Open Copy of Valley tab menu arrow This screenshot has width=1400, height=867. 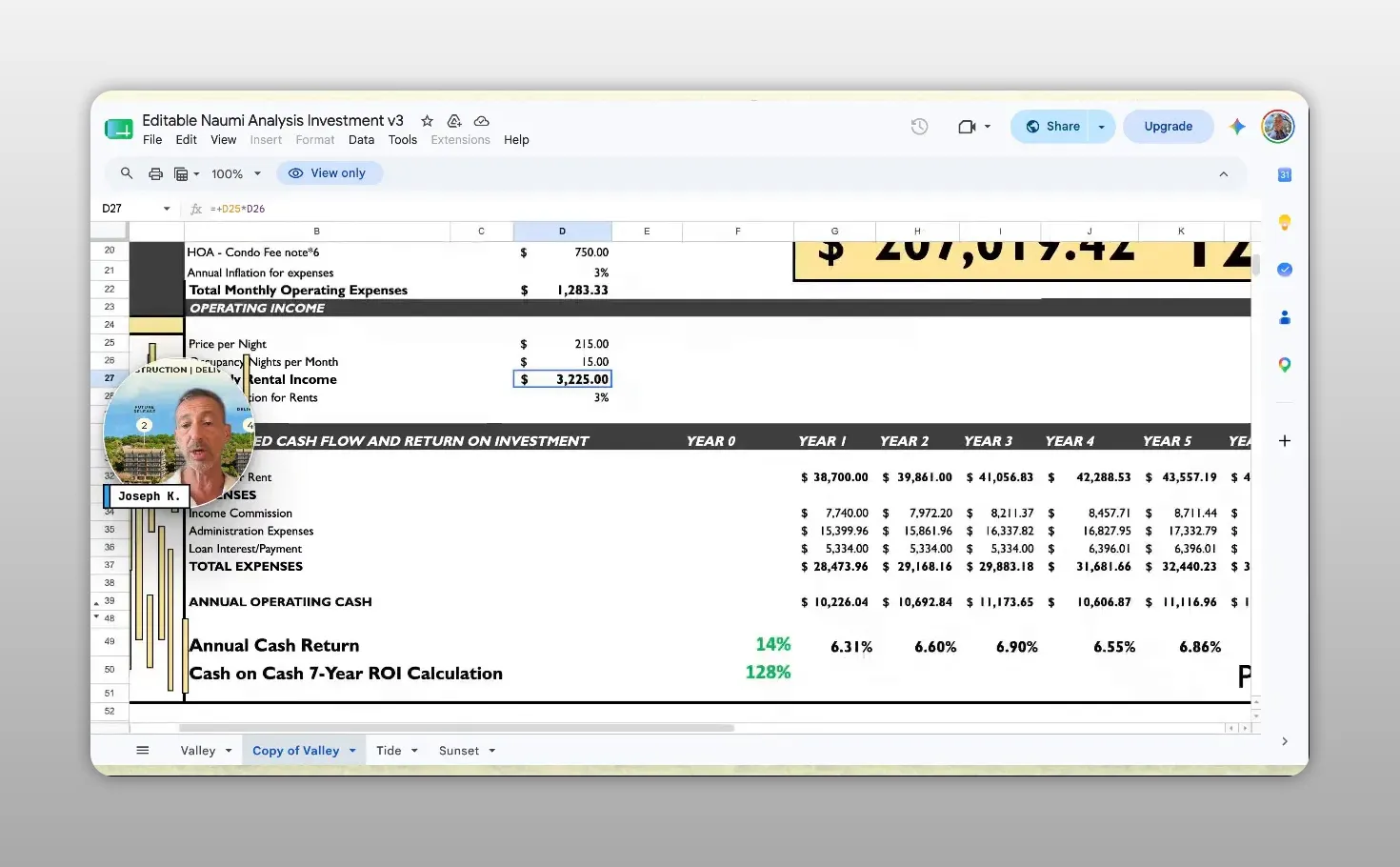pyautogui.click(x=352, y=751)
